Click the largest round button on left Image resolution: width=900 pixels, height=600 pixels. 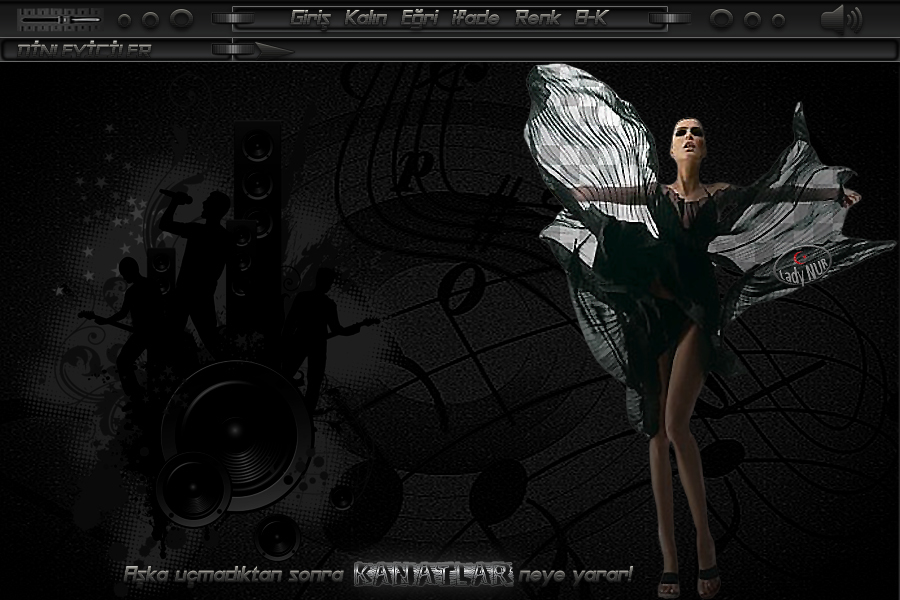[x=181, y=19]
